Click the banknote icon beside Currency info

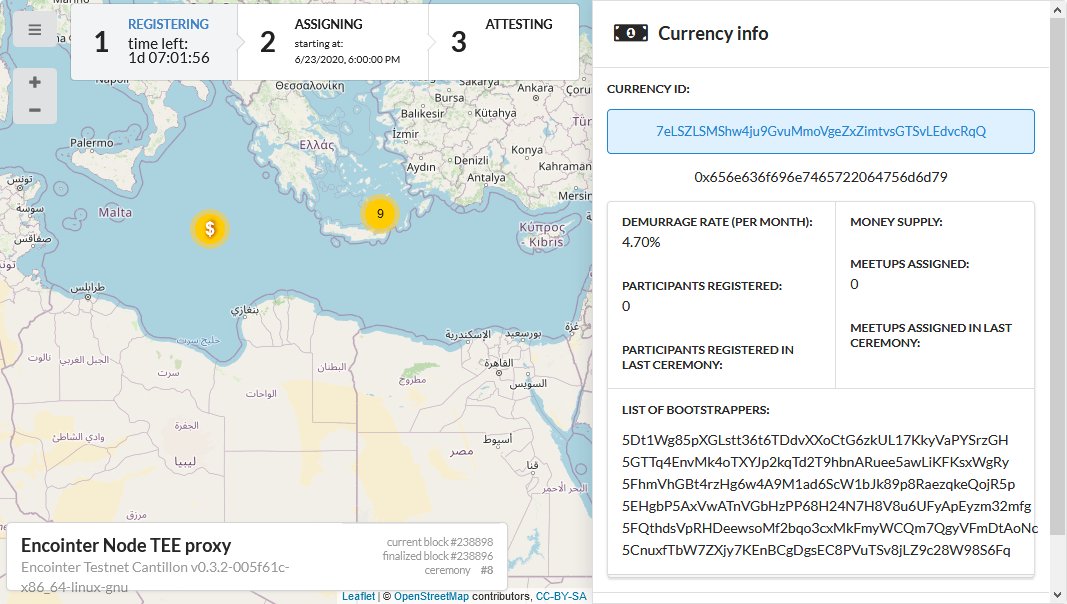pyautogui.click(x=631, y=33)
